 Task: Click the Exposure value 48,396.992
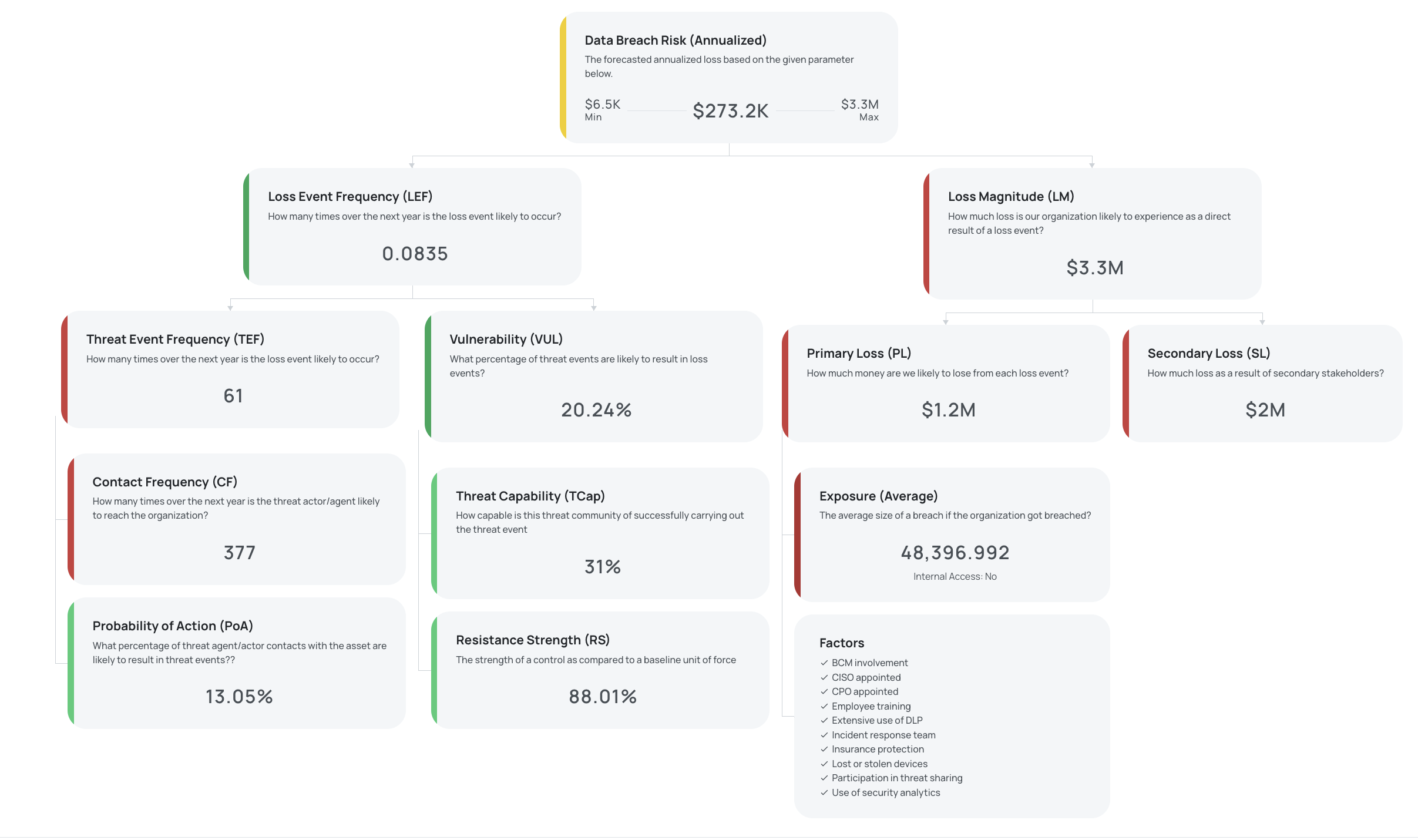[955, 552]
